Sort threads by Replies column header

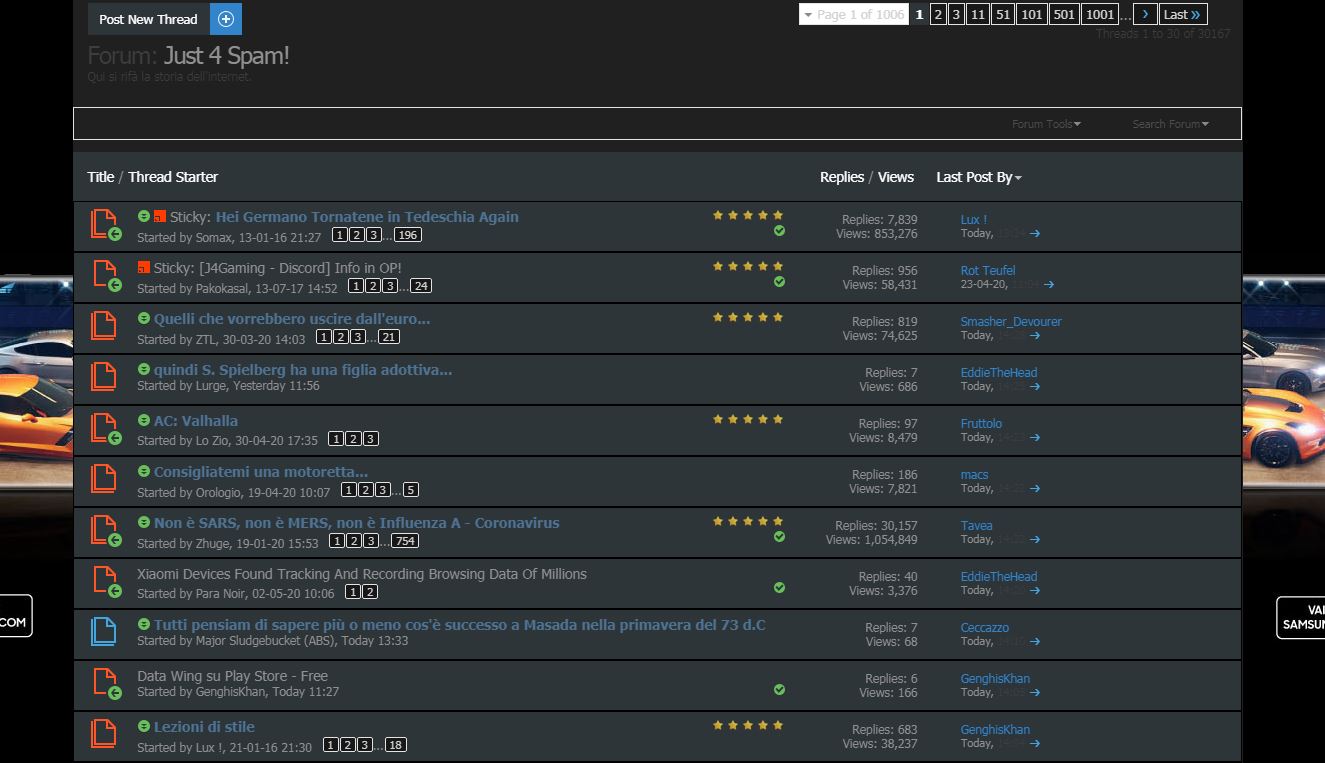[841, 177]
